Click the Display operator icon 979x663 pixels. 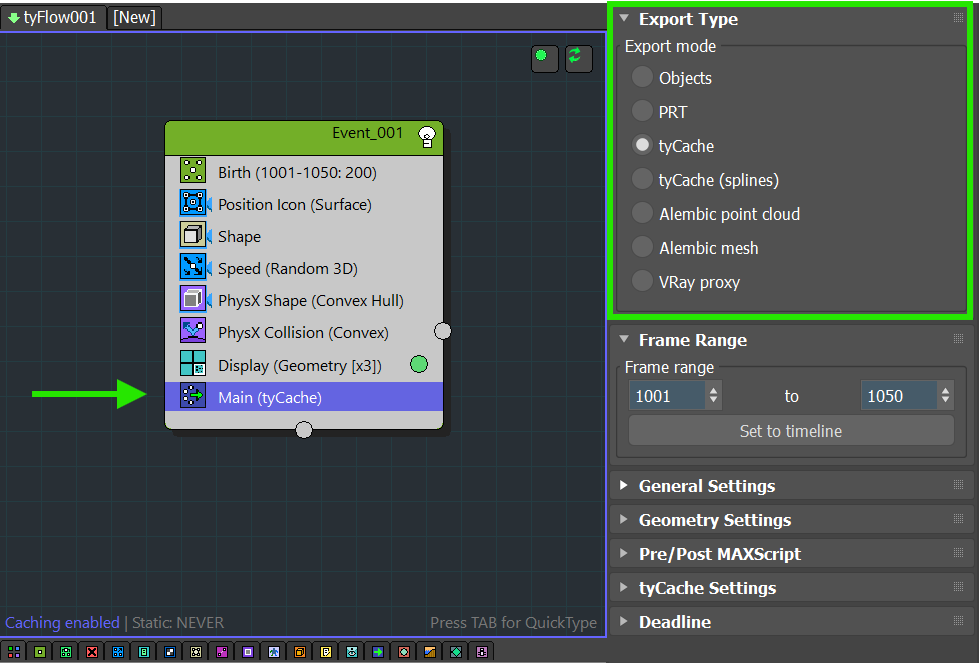pos(193,363)
